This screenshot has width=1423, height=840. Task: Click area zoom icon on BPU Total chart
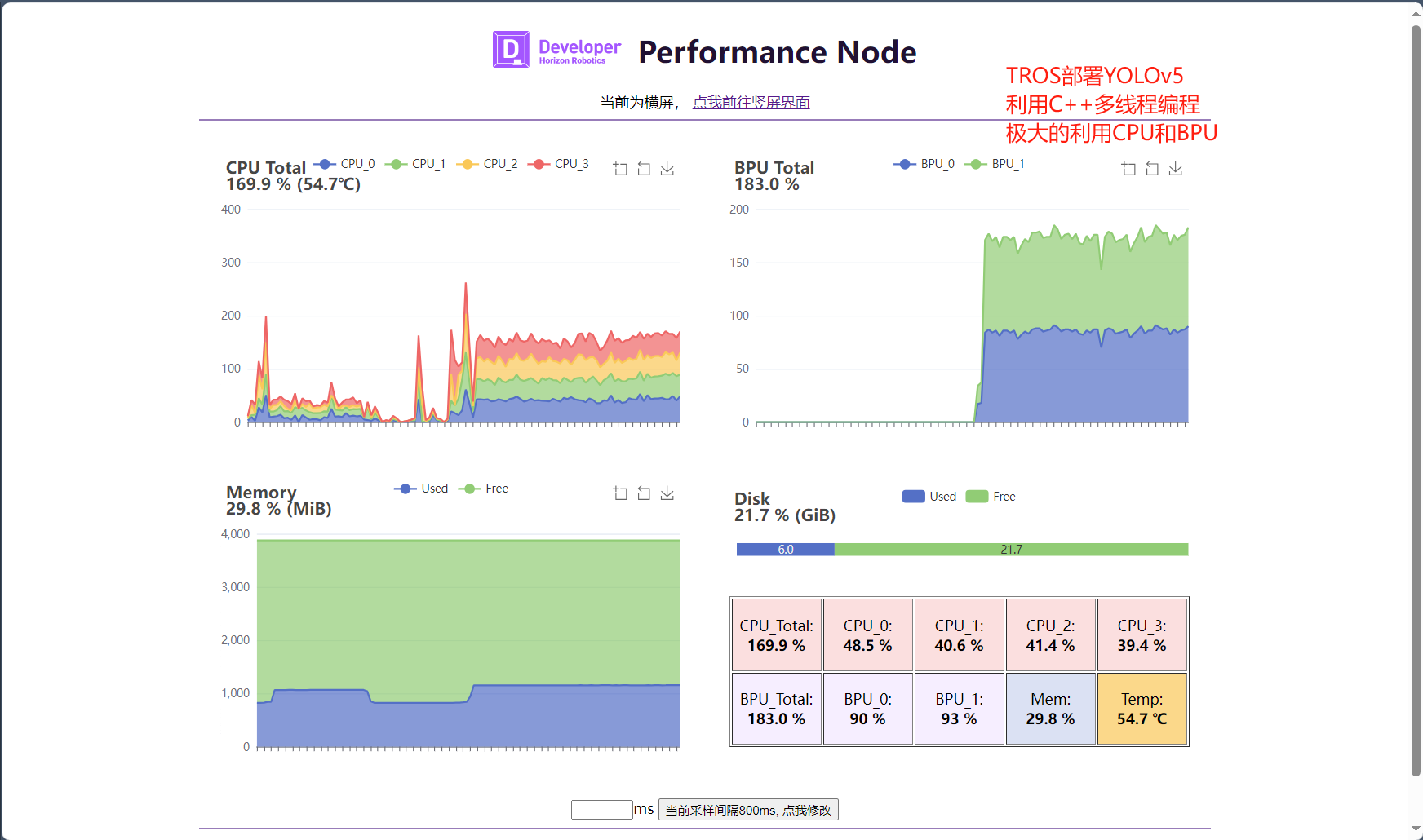[x=1128, y=169]
